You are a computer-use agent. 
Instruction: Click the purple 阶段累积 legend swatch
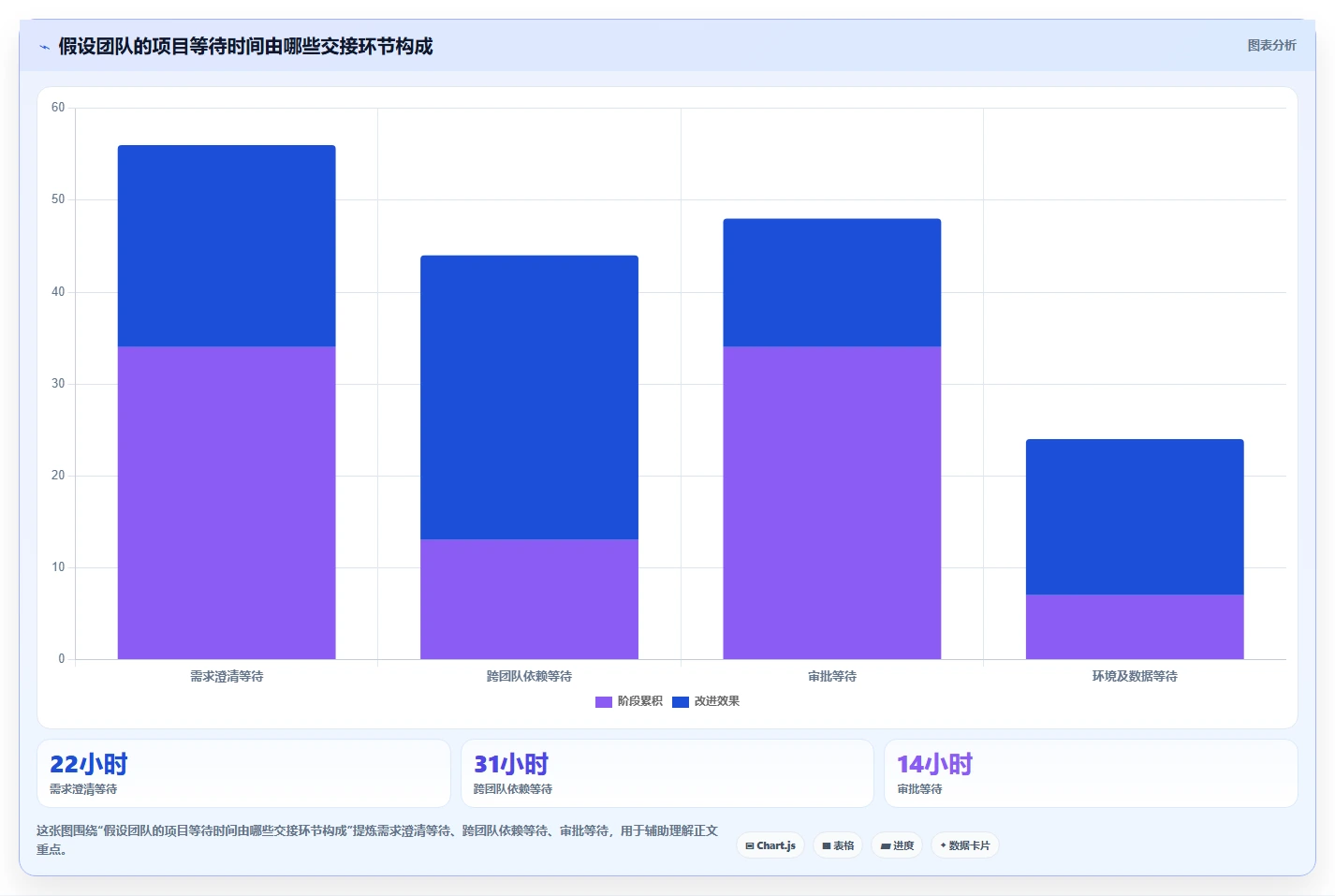pyautogui.click(x=604, y=701)
